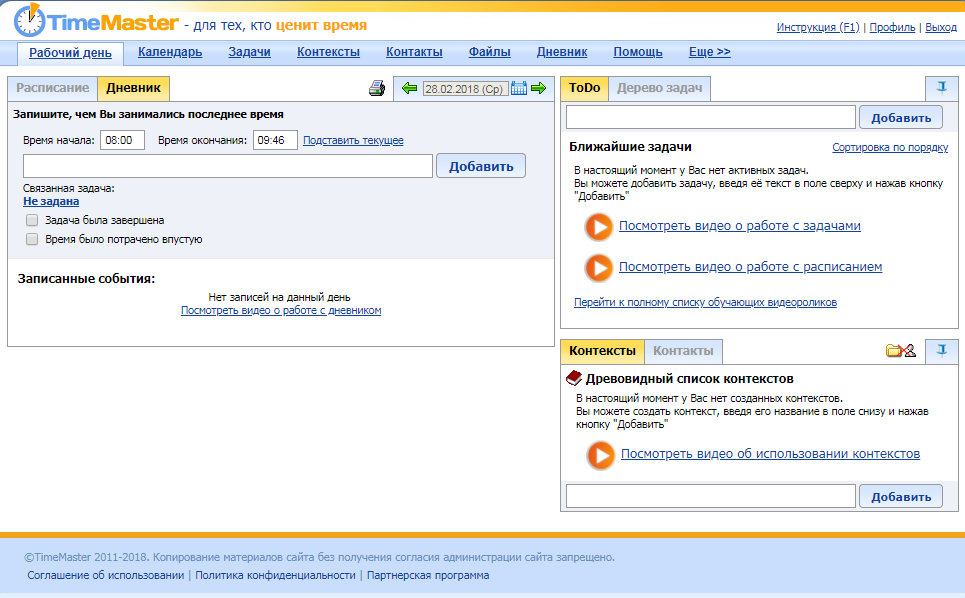Play the video about using contexts
Image resolution: width=965 pixels, height=598 pixels.
[x=601, y=455]
